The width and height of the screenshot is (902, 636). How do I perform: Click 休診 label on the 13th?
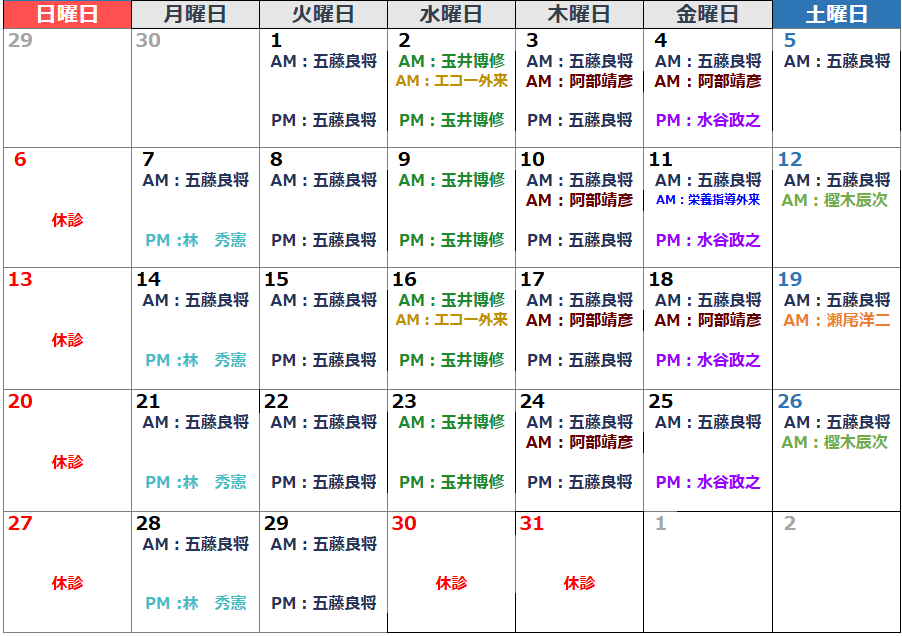[67, 340]
